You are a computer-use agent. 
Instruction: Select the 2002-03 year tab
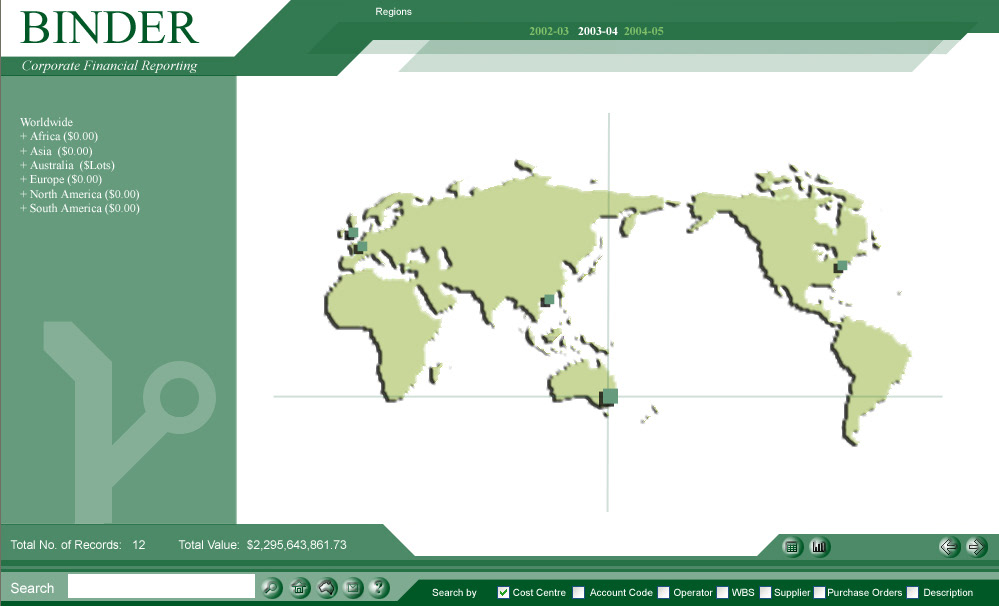pyautogui.click(x=549, y=31)
